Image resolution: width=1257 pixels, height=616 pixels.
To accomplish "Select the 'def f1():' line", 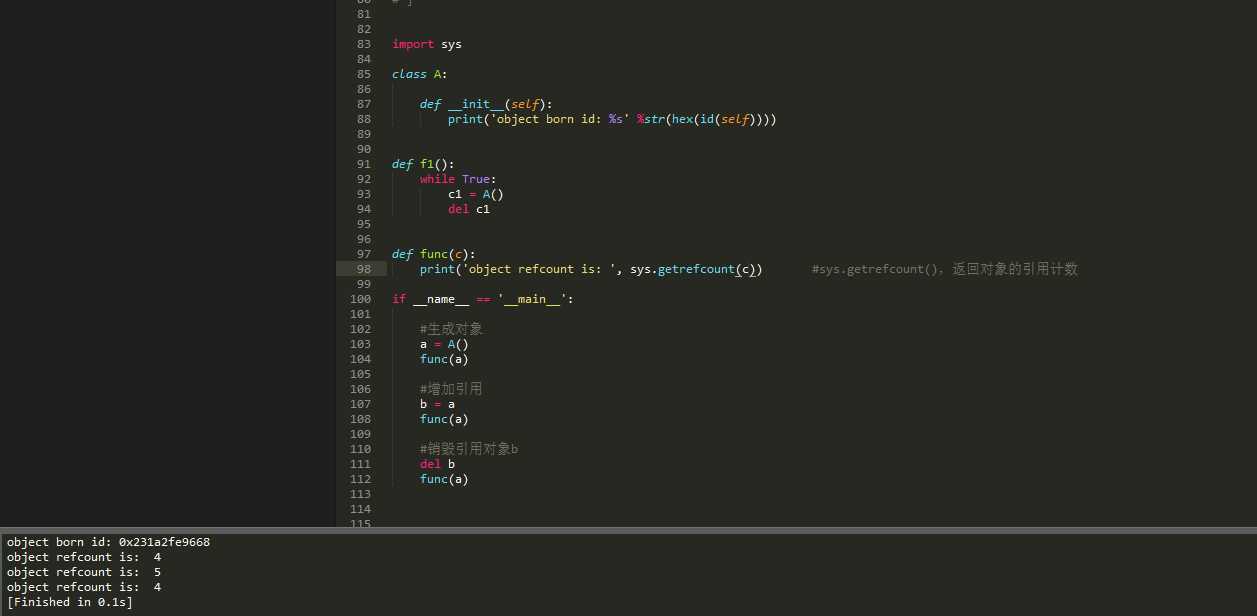I will (423, 164).
